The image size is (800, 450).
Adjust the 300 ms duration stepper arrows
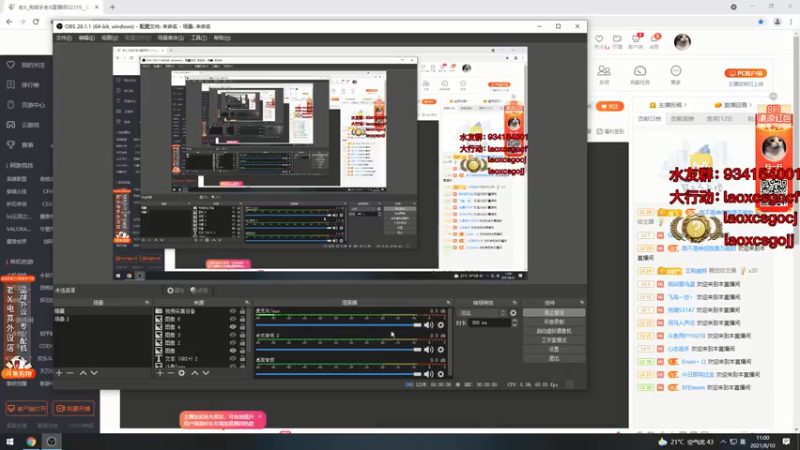514,323
